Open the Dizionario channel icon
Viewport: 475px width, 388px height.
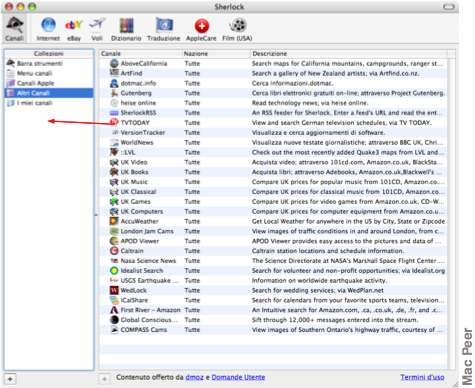pos(126,28)
